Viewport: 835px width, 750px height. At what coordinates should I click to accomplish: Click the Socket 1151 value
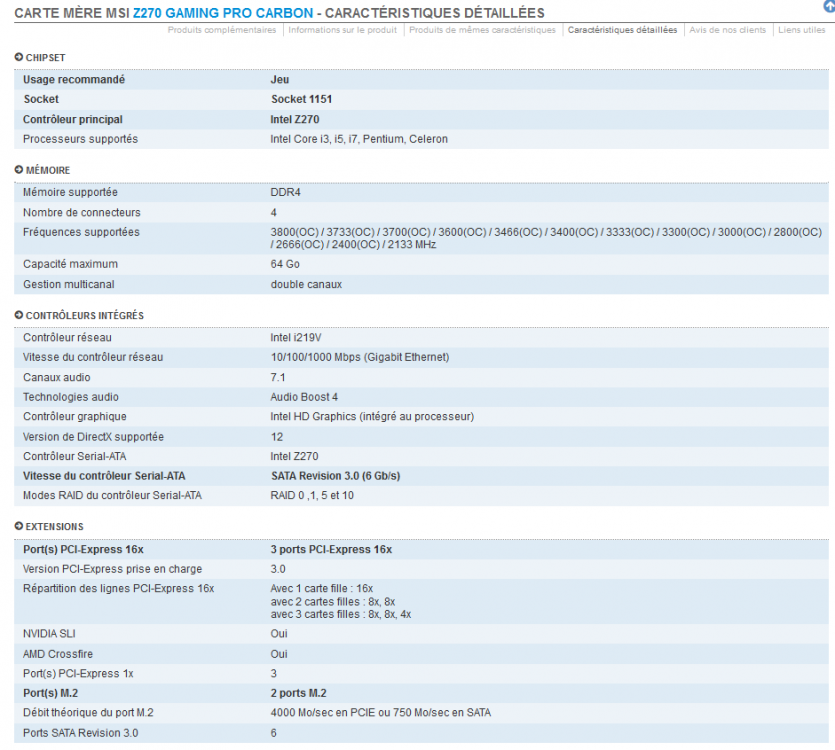301,99
